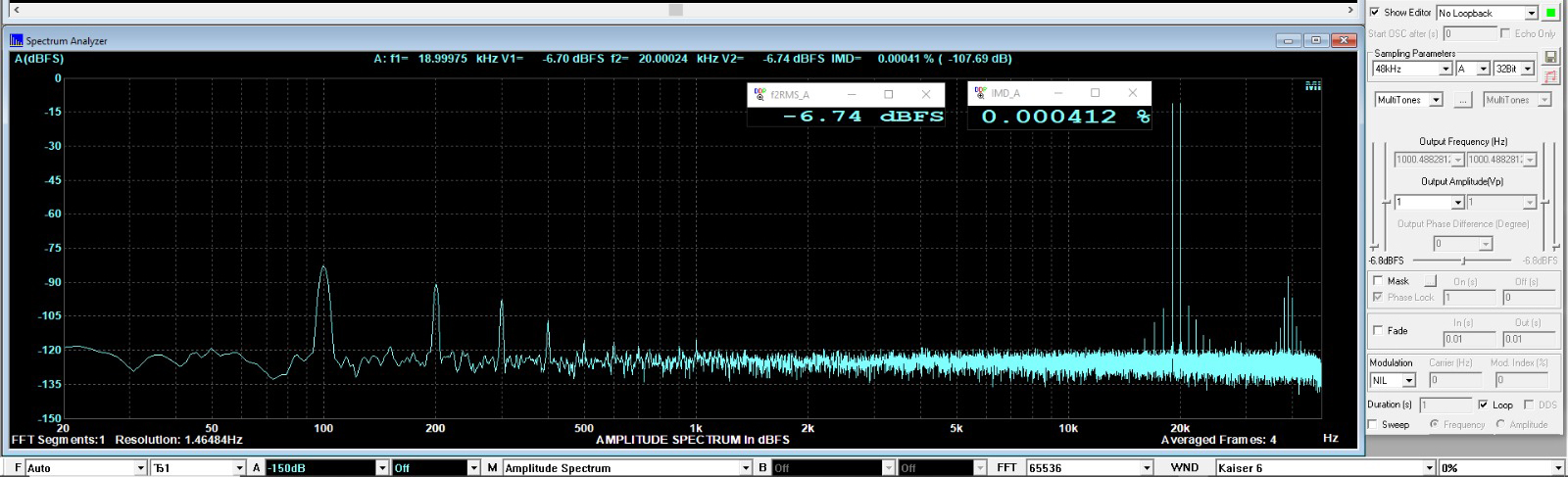Click the ellipsis button next to Mask
1568x477 pixels.
[1430, 281]
